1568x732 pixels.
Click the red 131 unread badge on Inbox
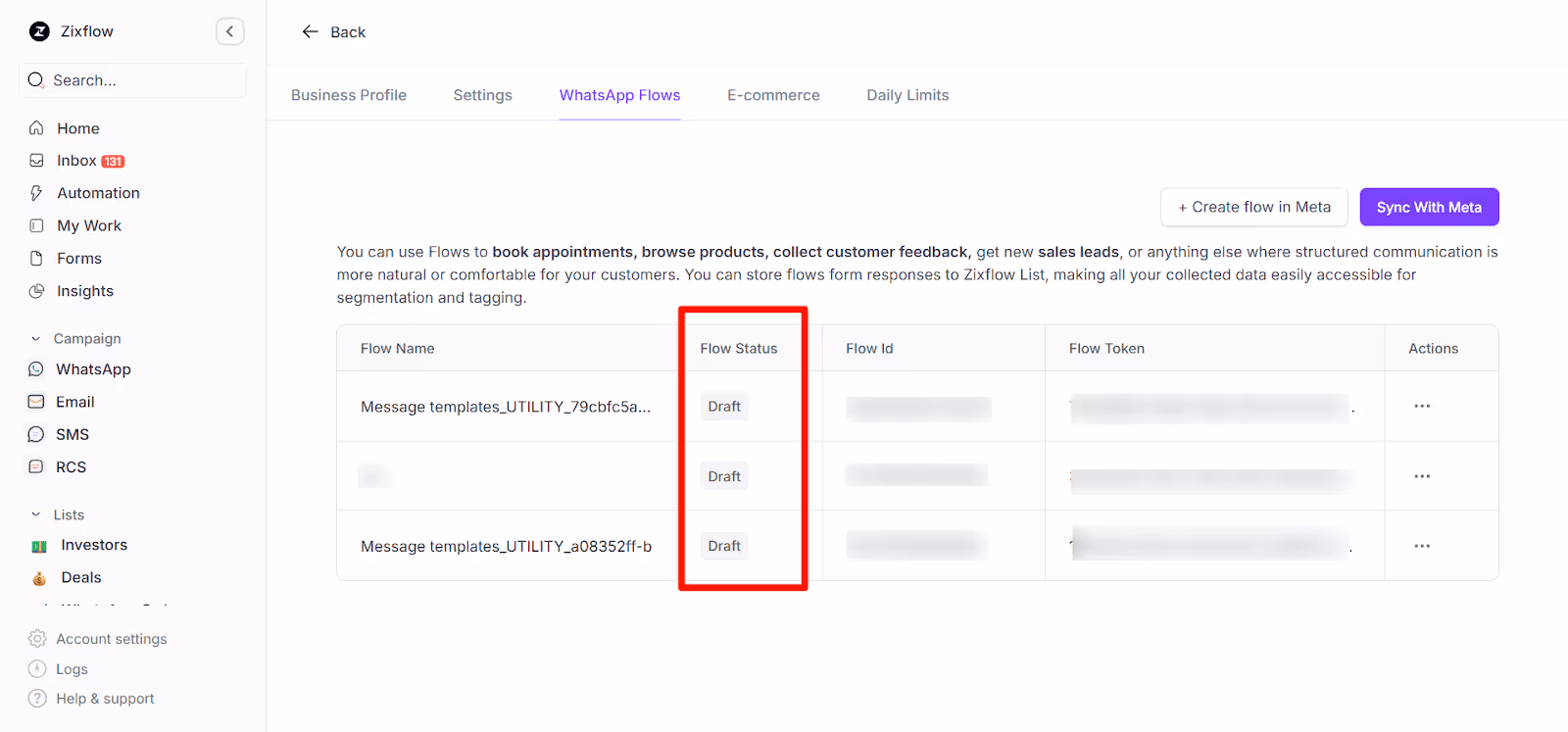click(x=113, y=162)
